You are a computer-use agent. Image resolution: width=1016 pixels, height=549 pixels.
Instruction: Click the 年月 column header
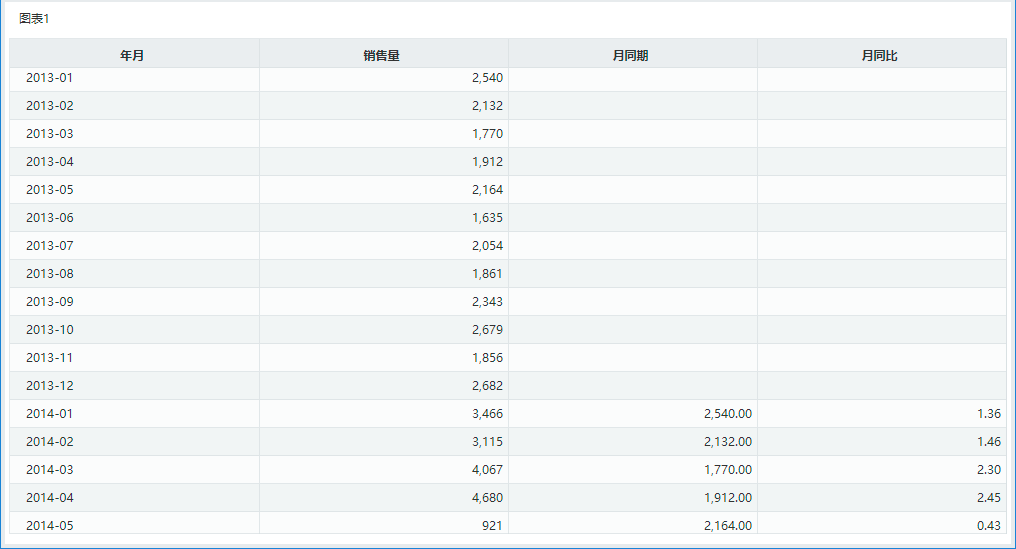pyautogui.click(x=134, y=54)
